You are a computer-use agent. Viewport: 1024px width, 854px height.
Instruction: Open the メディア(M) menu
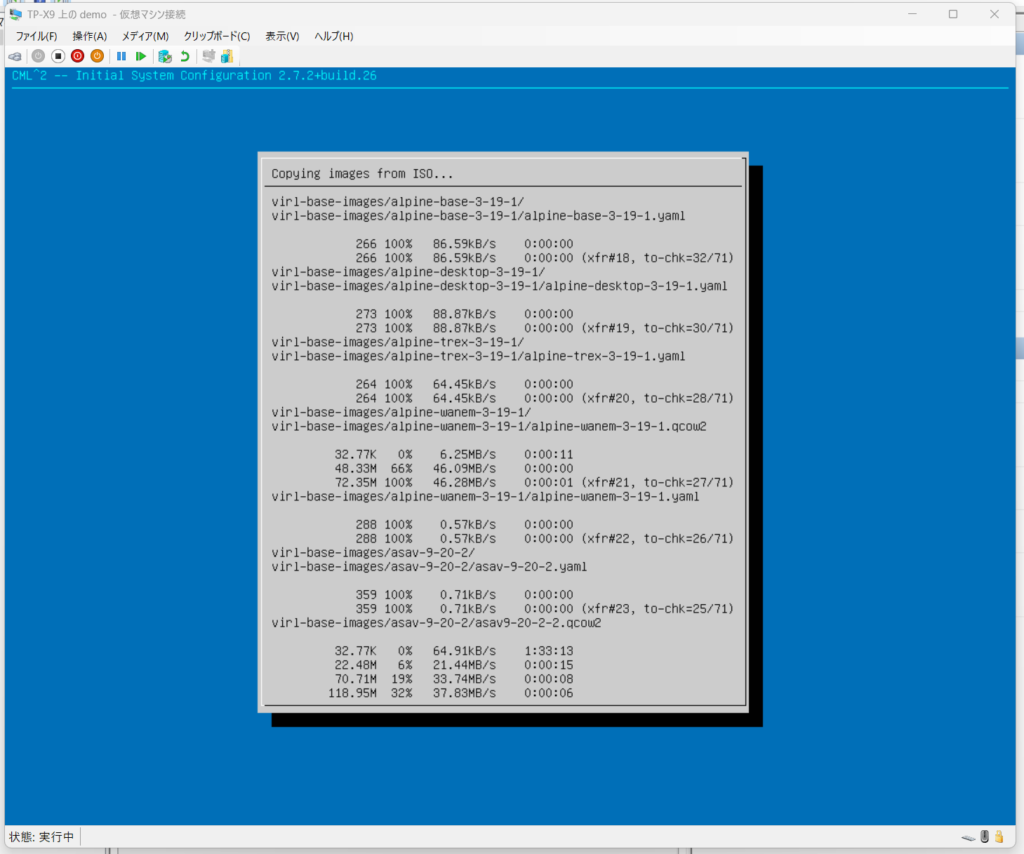145,36
